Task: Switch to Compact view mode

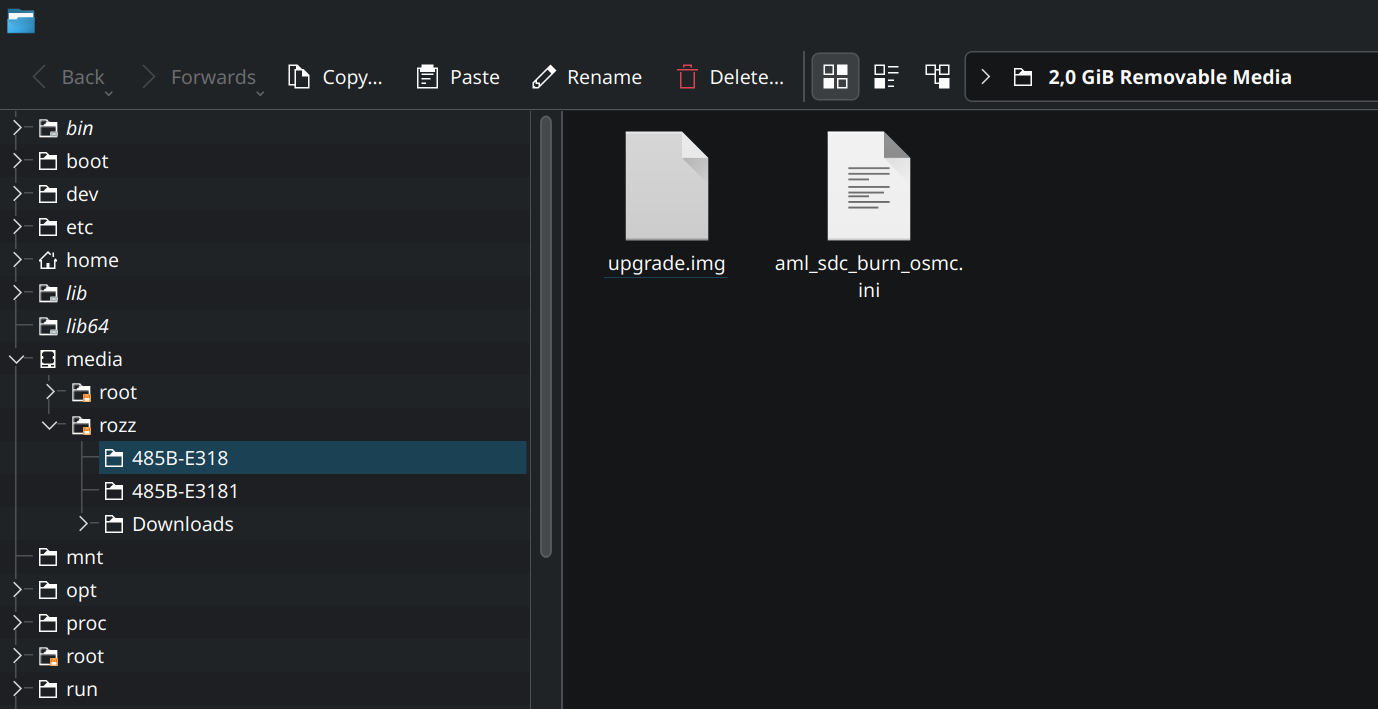Action: point(886,77)
